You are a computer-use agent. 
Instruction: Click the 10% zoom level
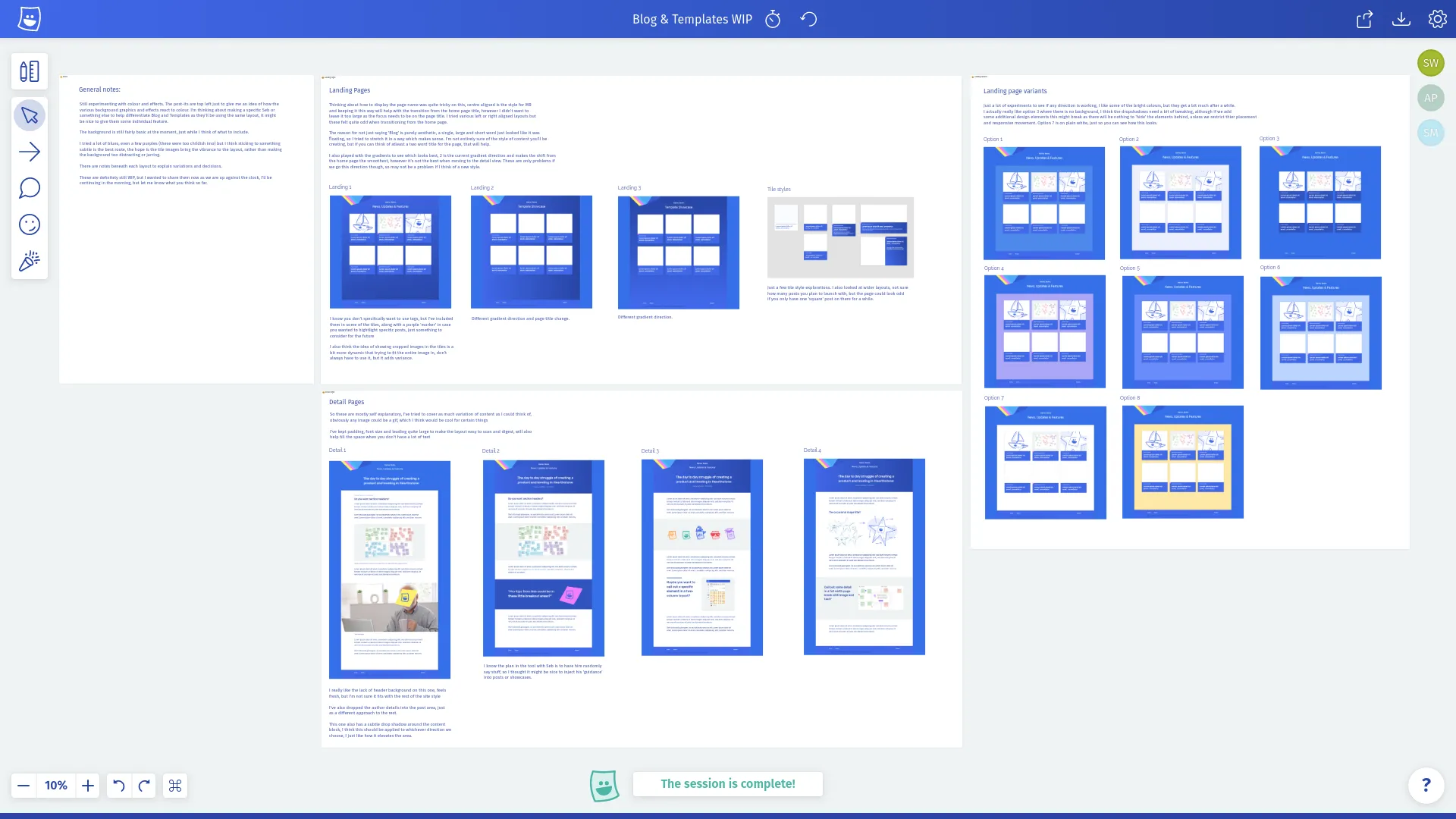[x=55, y=786]
